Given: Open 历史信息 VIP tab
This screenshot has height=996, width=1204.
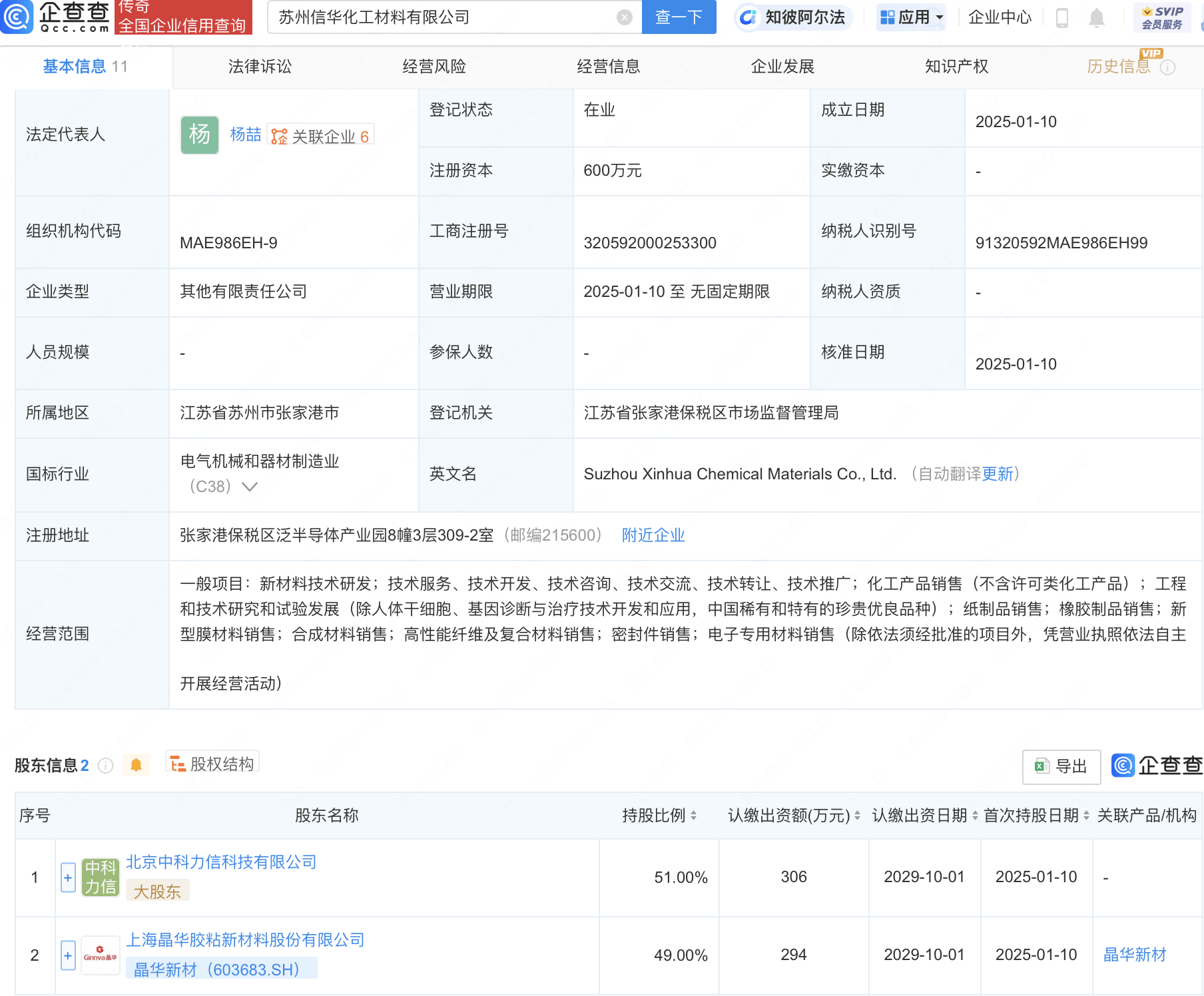Looking at the screenshot, I should 1119,67.
